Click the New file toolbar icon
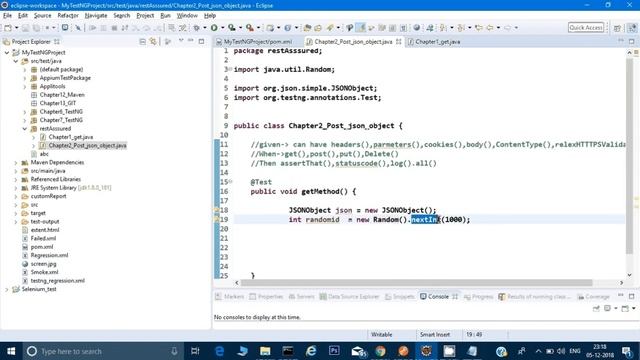The image size is (640, 360). point(8,28)
